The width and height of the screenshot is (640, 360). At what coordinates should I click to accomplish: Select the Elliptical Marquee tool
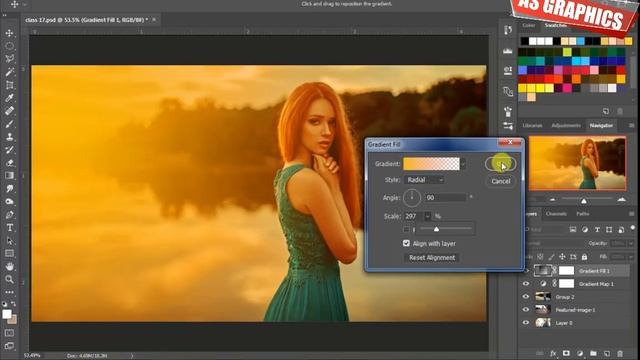click(x=9, y=46)
